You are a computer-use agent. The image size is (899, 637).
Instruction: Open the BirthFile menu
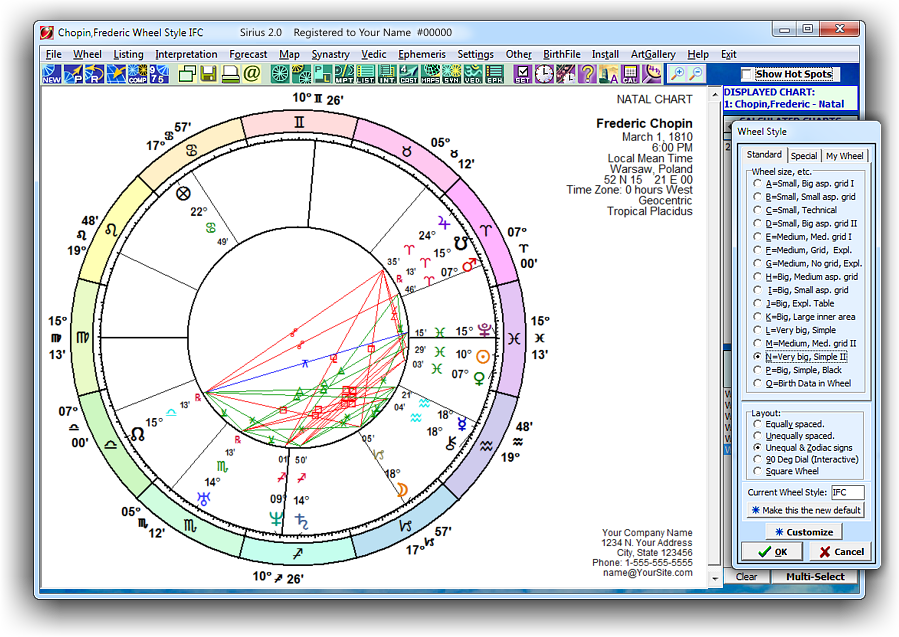pyautogui.click(x=562, y=54)
